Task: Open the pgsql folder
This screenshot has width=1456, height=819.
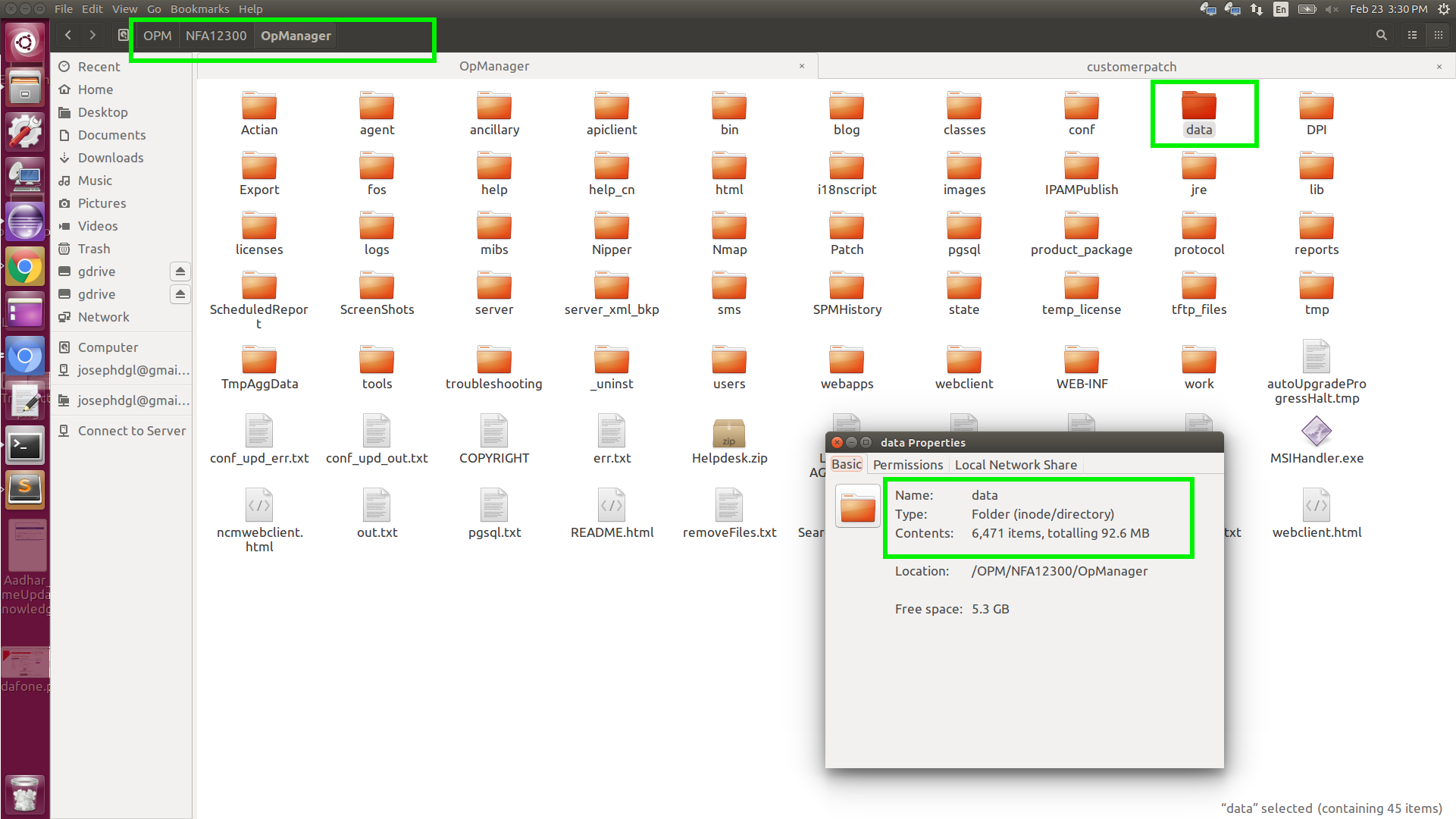Action: pyautogui.click(x=964, y=234)
